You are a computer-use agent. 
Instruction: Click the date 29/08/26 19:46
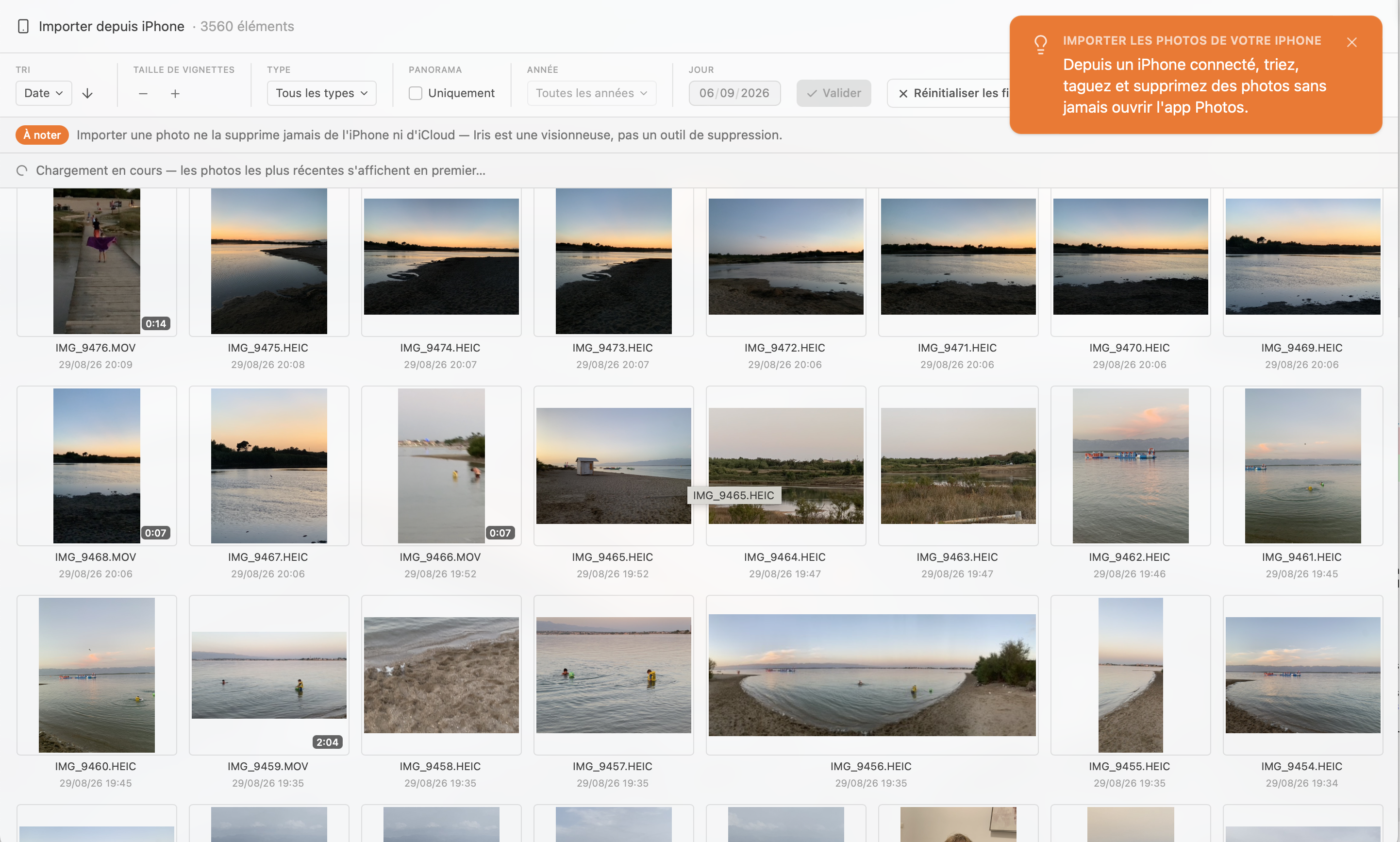[1130, 574]
